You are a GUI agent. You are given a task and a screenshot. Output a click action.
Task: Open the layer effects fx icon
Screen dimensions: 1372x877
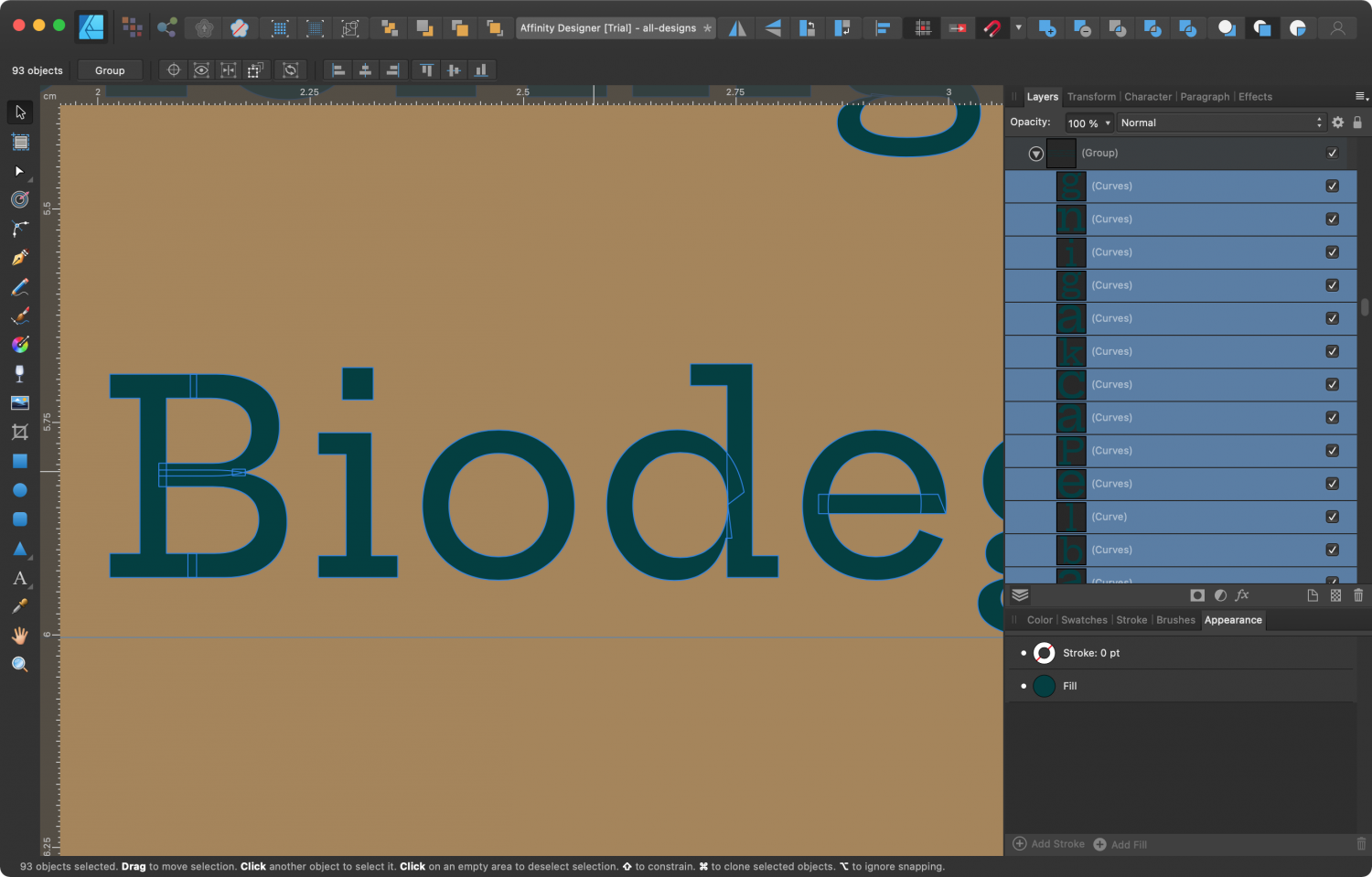point(1242,595)
